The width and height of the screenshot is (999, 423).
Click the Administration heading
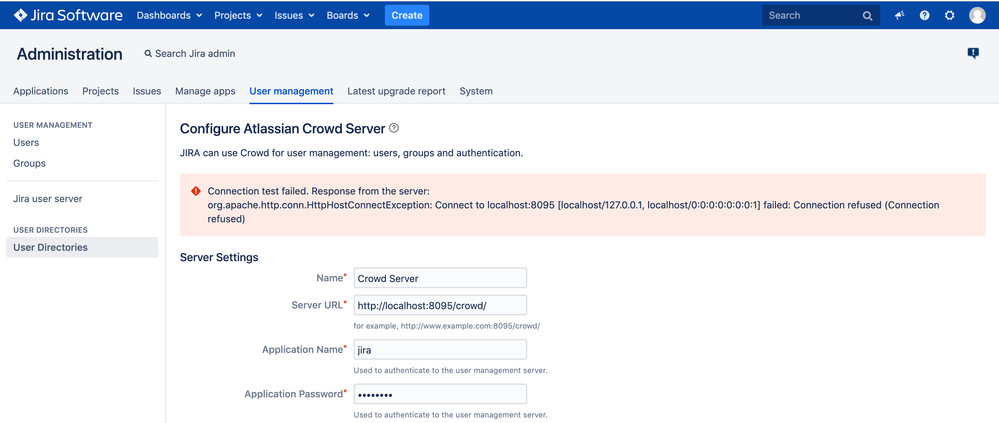point(69,54)
